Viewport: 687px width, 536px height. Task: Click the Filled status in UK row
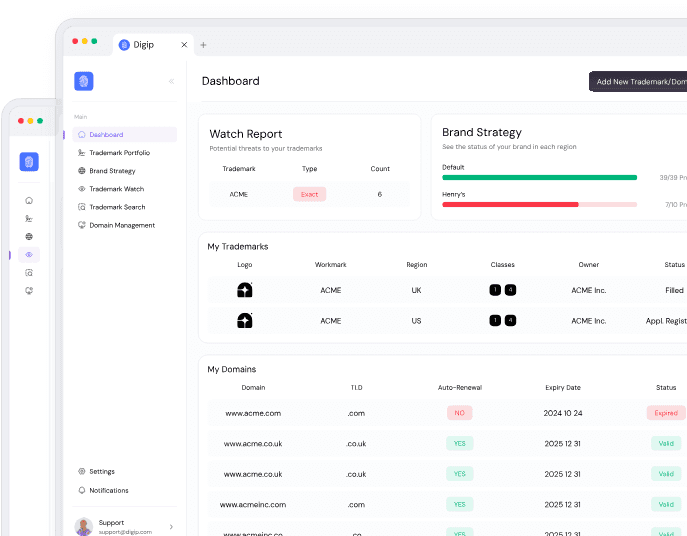tap(674, 290)
